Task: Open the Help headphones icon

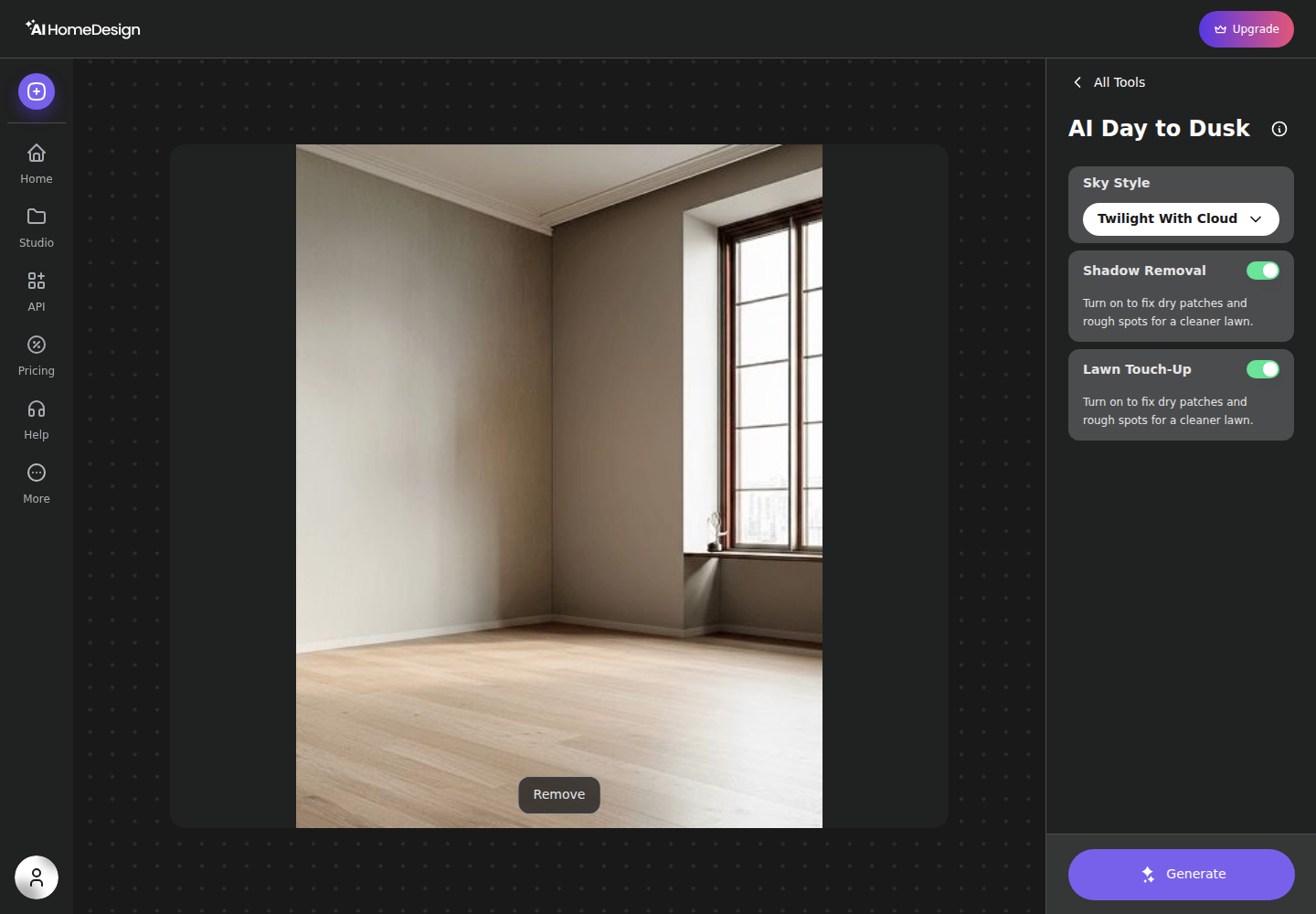Action: [37, 409]
